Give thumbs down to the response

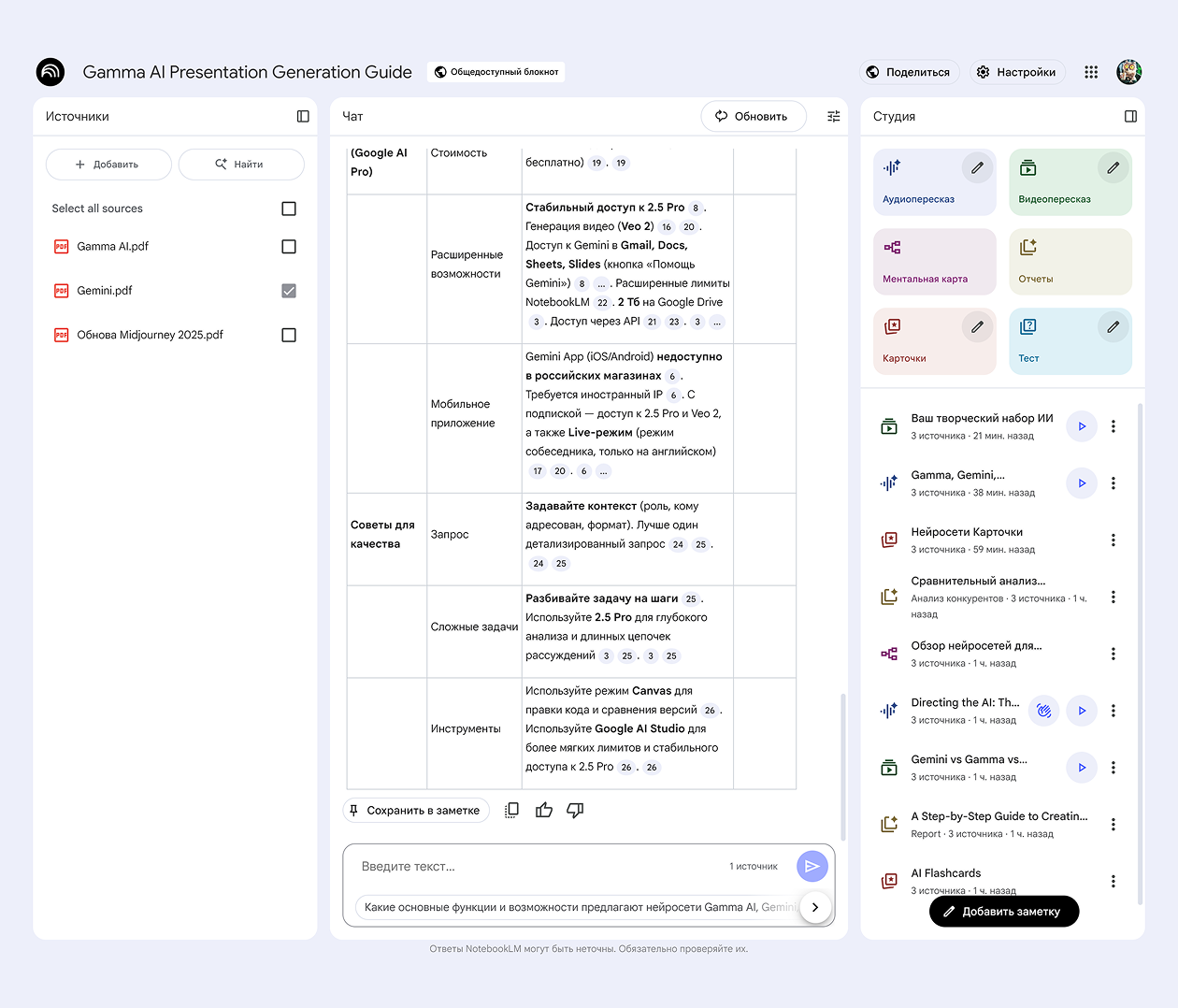point(575,811)
